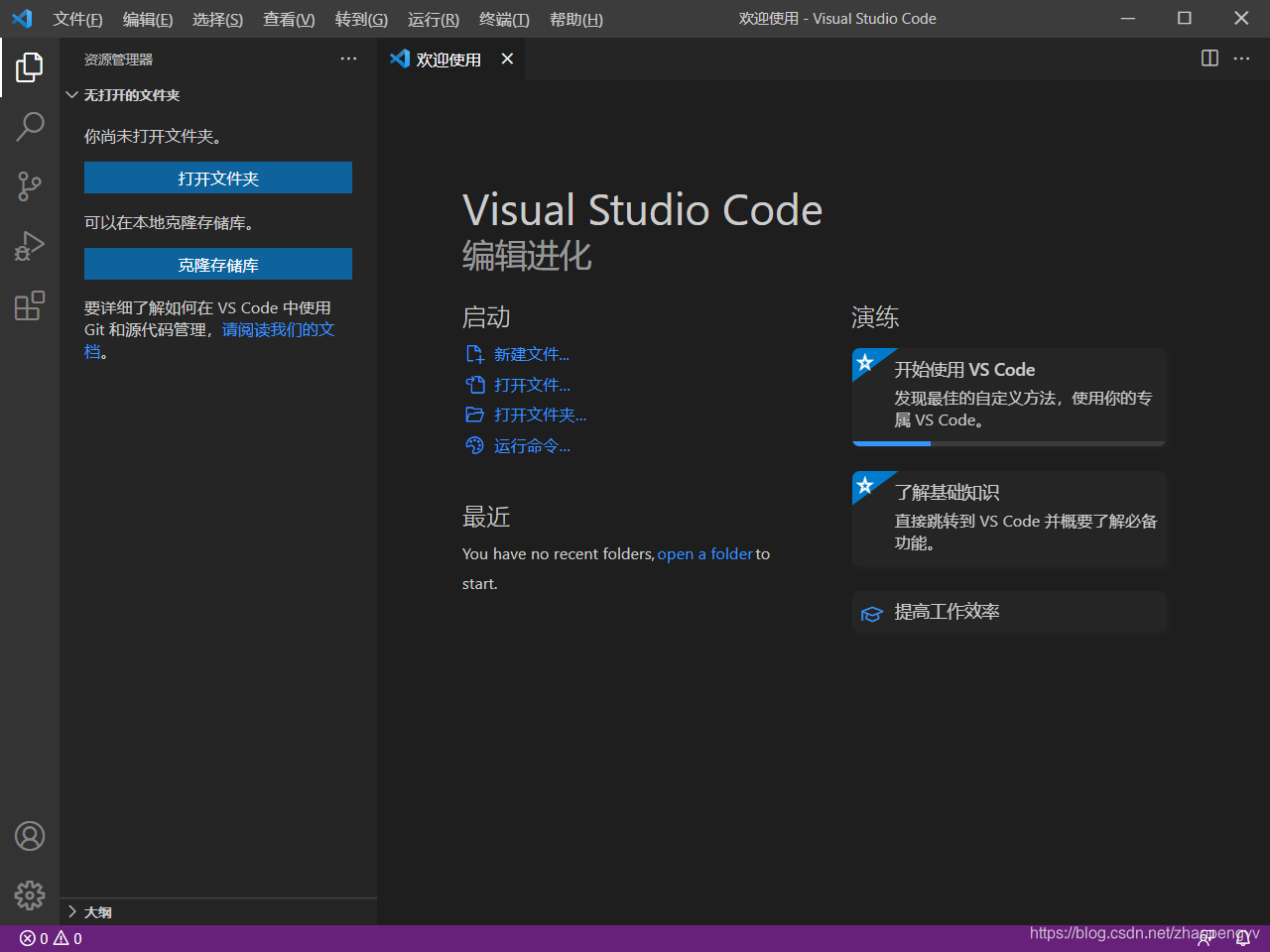Open the 查看(V) menu
This screenshot has height=952, width=1270.
point(289,19)
